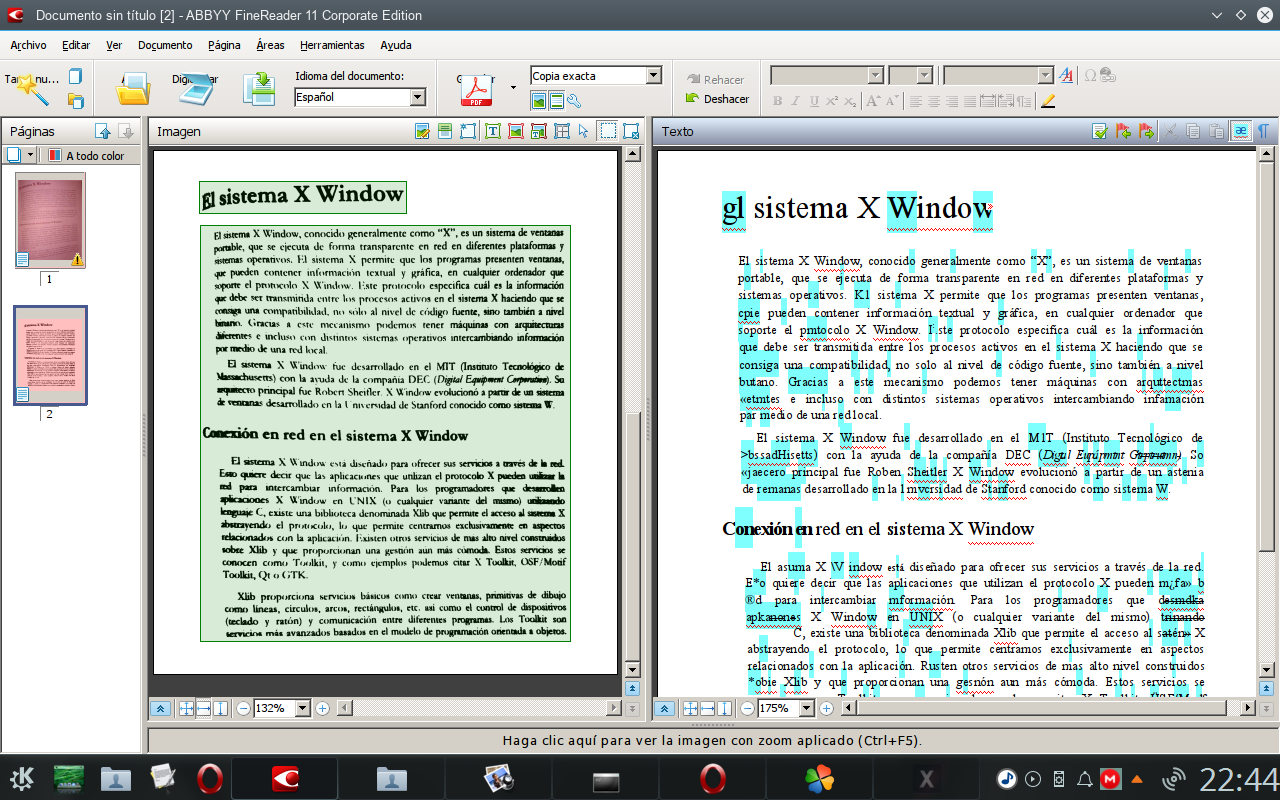Toggle the zoom pane button in Texto bottom bar
Image resolution: width=1280 pixels, height=800 pixels.
pyautogui.click(x=664, y=708)
